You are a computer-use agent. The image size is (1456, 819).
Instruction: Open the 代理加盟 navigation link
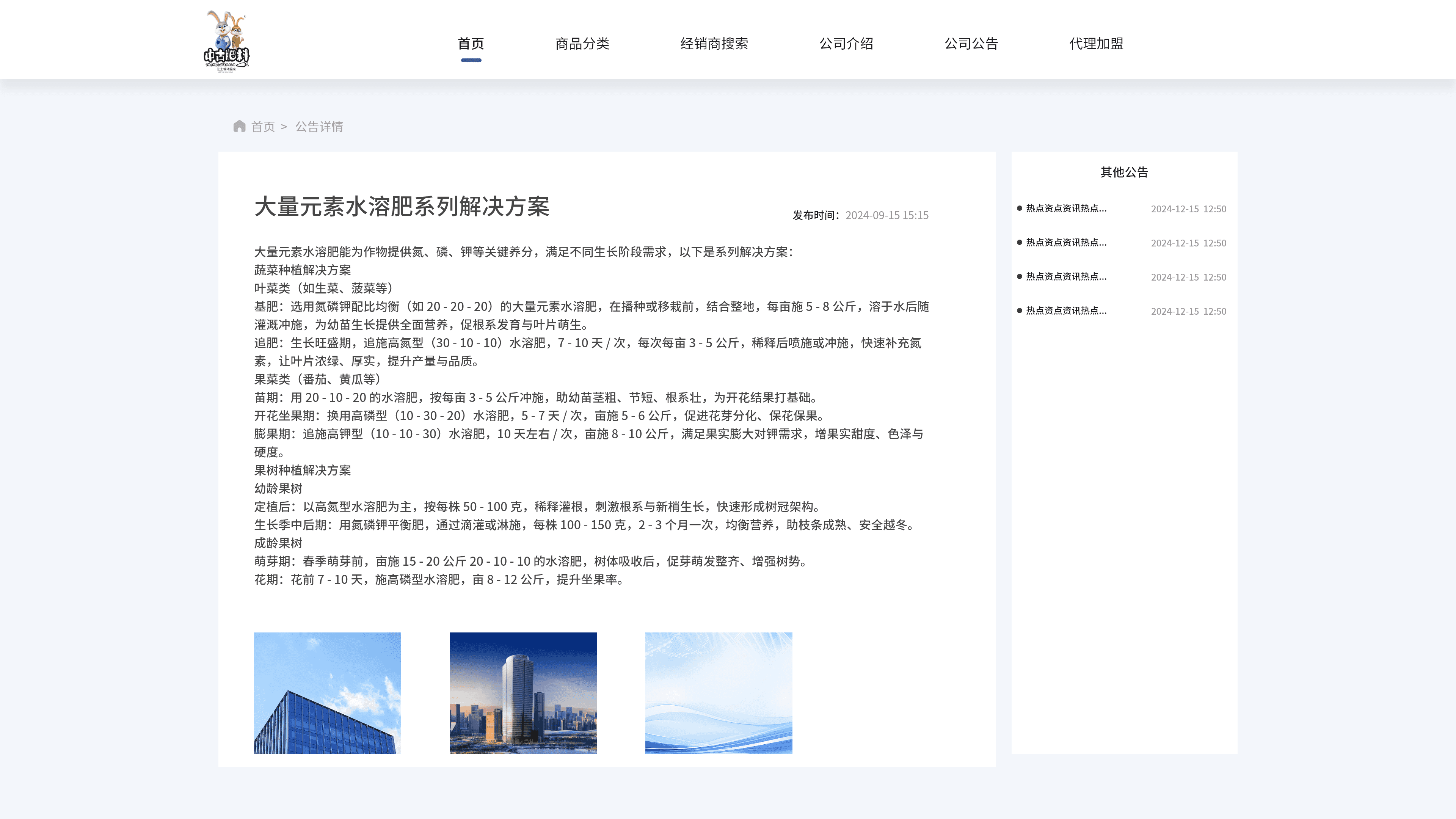click(x=1096, y=44)
